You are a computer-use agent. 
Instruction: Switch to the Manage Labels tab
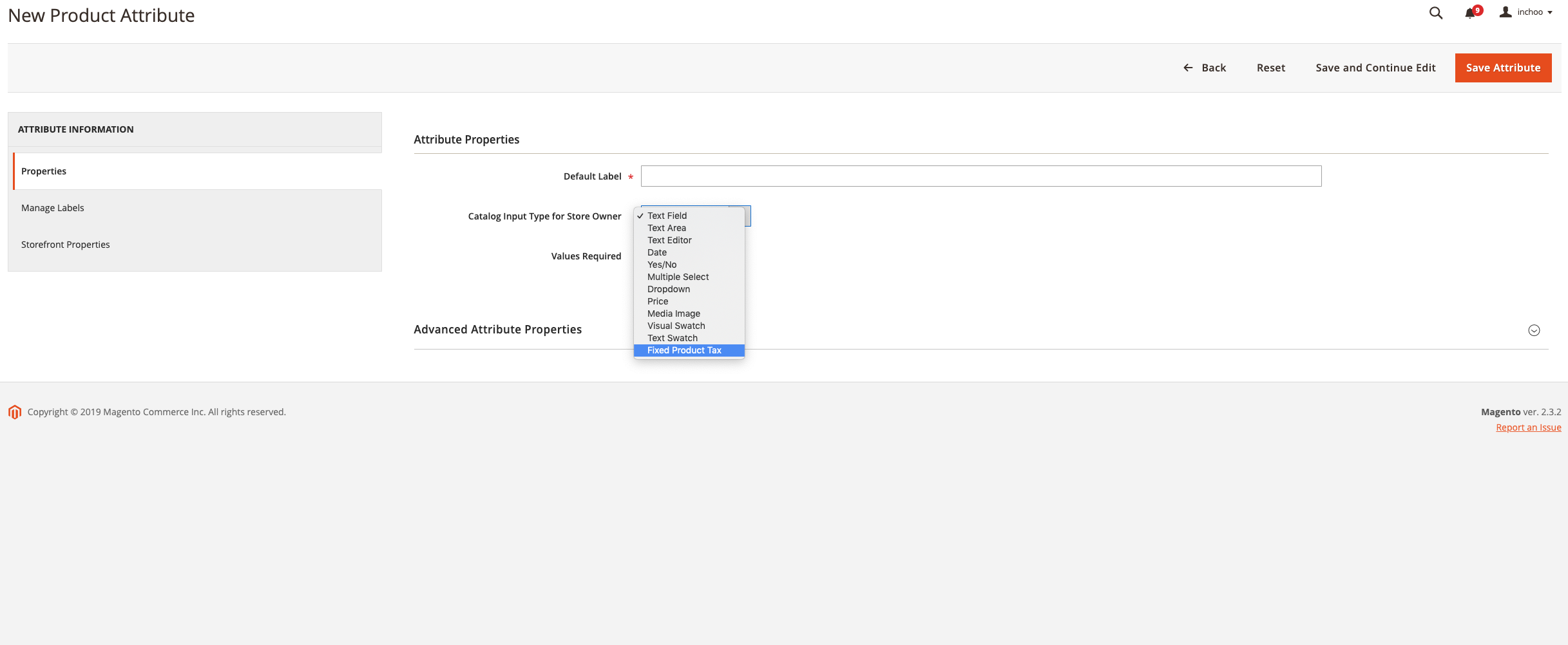coord(195,208)
